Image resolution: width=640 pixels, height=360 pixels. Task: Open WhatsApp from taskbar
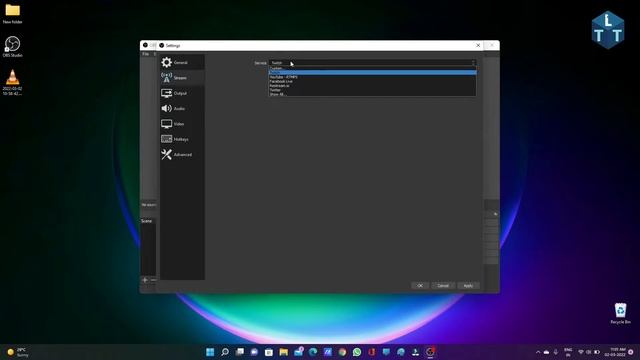(357, 352)
